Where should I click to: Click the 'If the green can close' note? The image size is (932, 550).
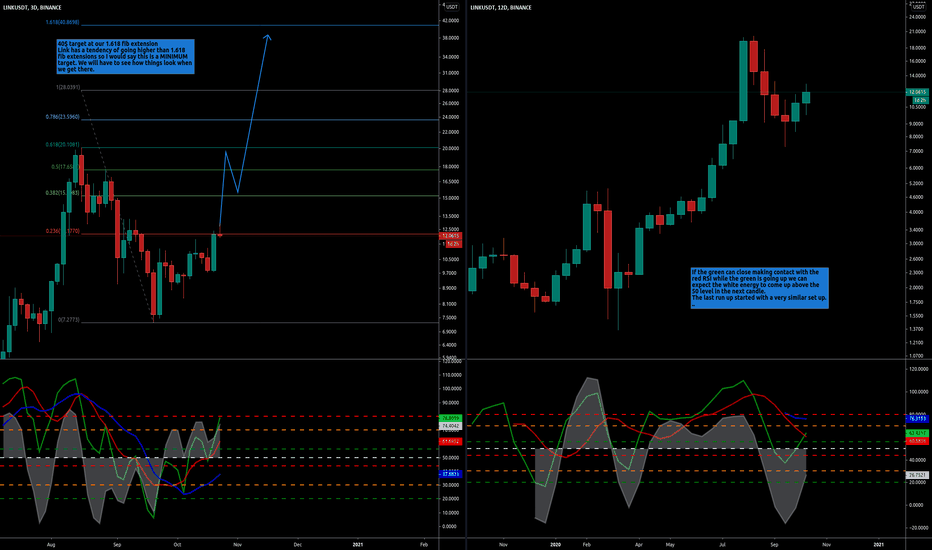click(x=760, y=288)
